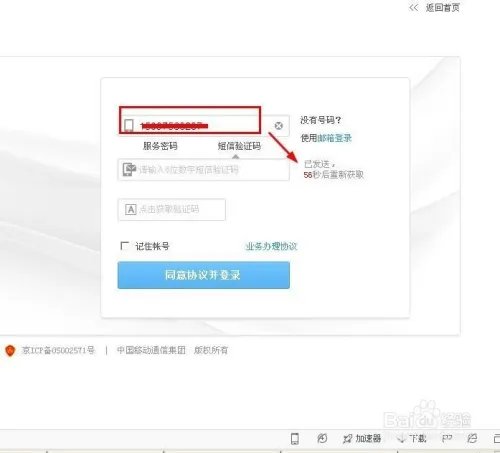Click the 返回首页 link at the top
Viewport: 500px width, 453px height.
[x=443, y=8]
